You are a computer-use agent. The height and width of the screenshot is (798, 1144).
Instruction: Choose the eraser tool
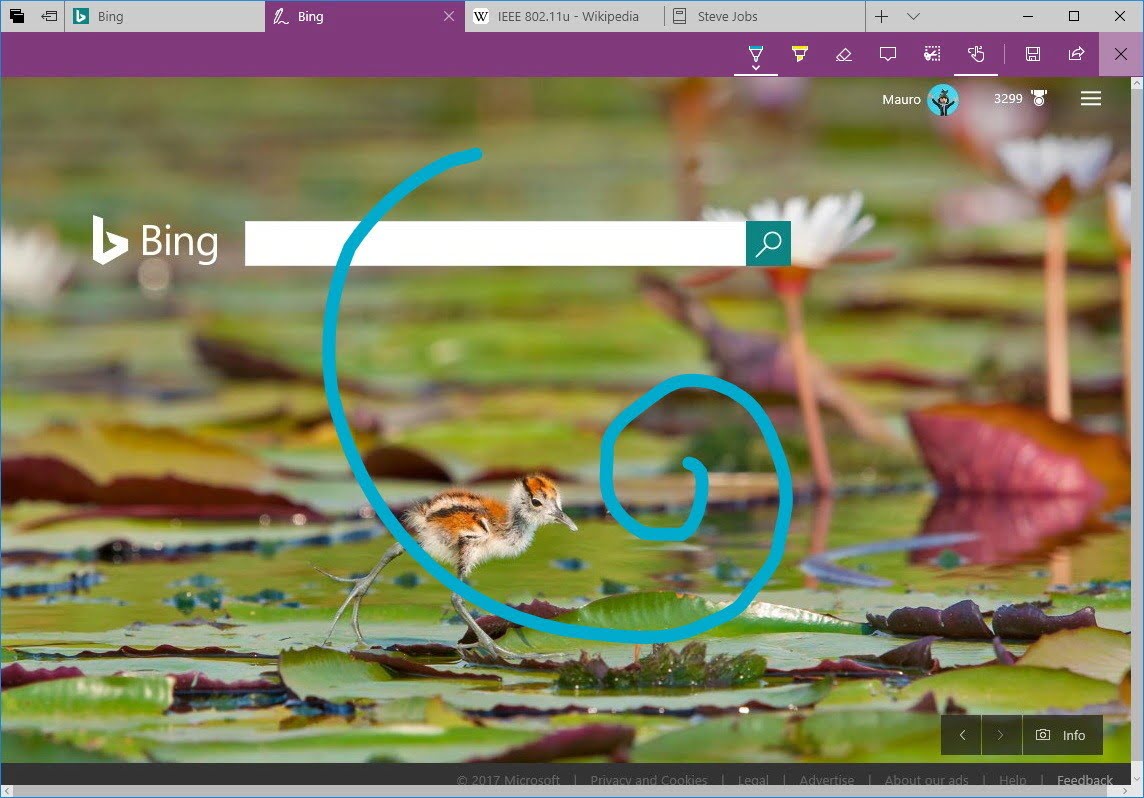click(843, 54)
